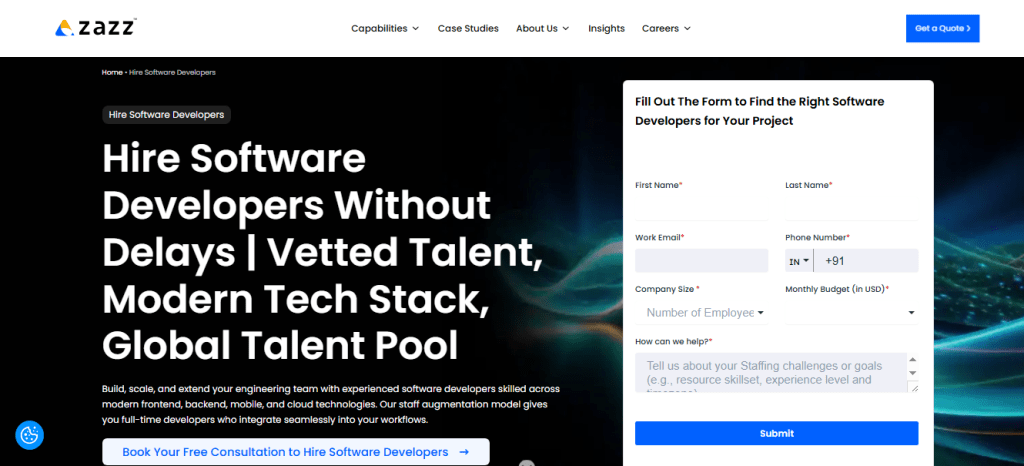Screen dimensions: 1024x466
Task: Click Book Your Free Consultation button
Action: coord(295,452)
